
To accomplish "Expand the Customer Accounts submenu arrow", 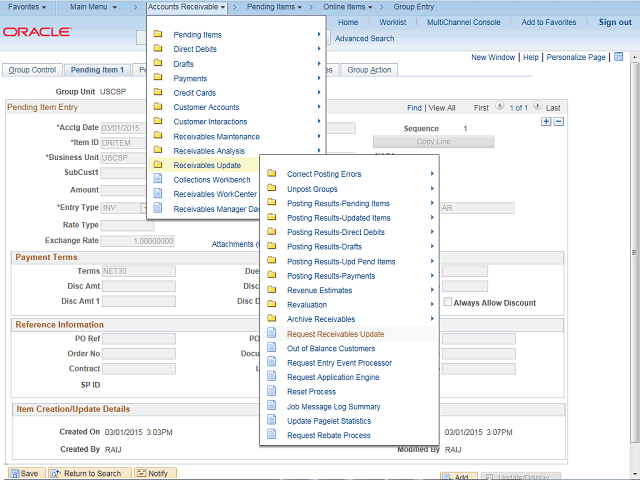I will 319,107.
